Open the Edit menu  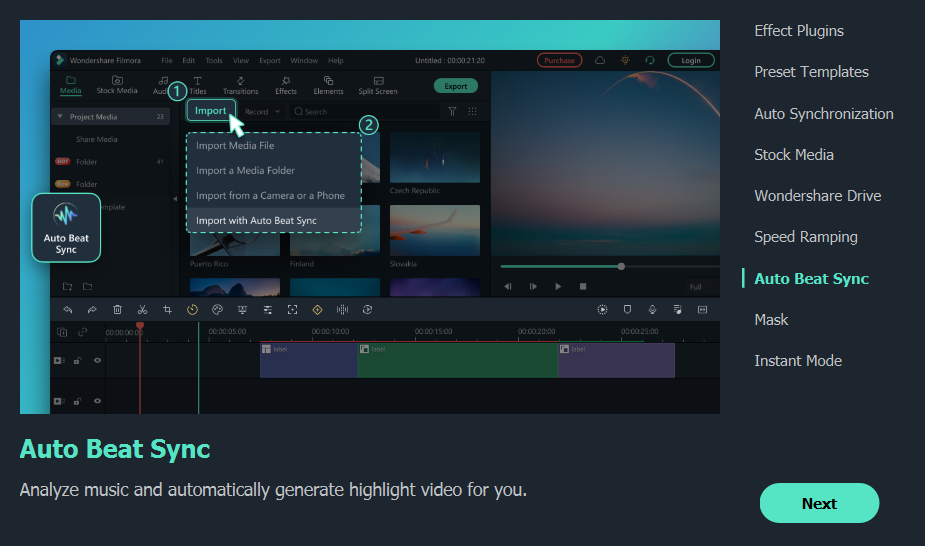pos(189,60)
